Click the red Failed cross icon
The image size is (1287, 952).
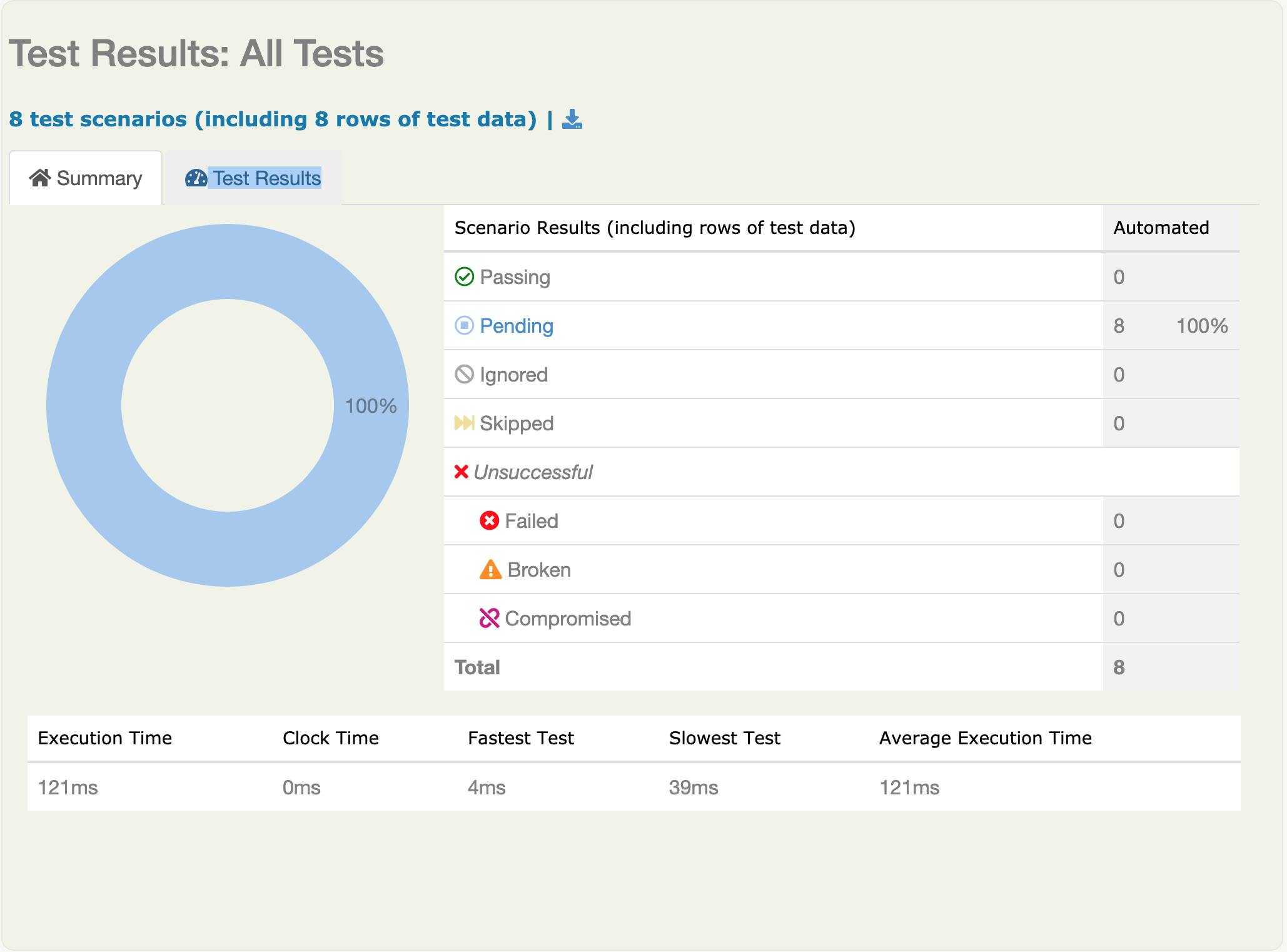point(489,520)
